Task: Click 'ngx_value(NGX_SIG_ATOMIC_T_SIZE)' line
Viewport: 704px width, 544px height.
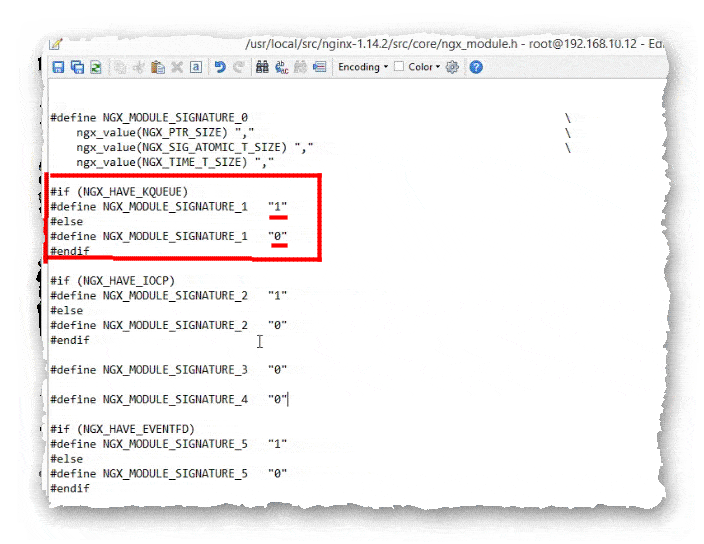Action: (195, 147)
